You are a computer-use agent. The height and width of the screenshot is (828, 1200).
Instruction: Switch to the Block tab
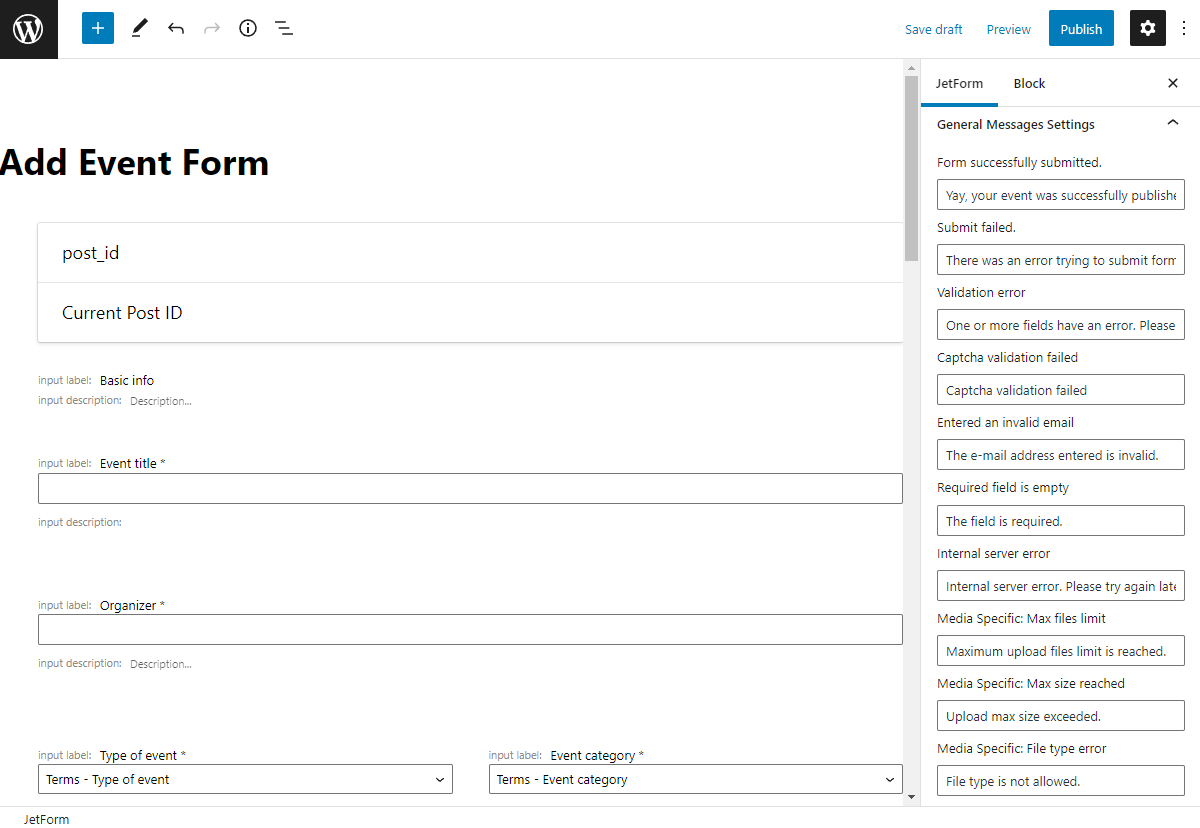(x=1029, y=83)
